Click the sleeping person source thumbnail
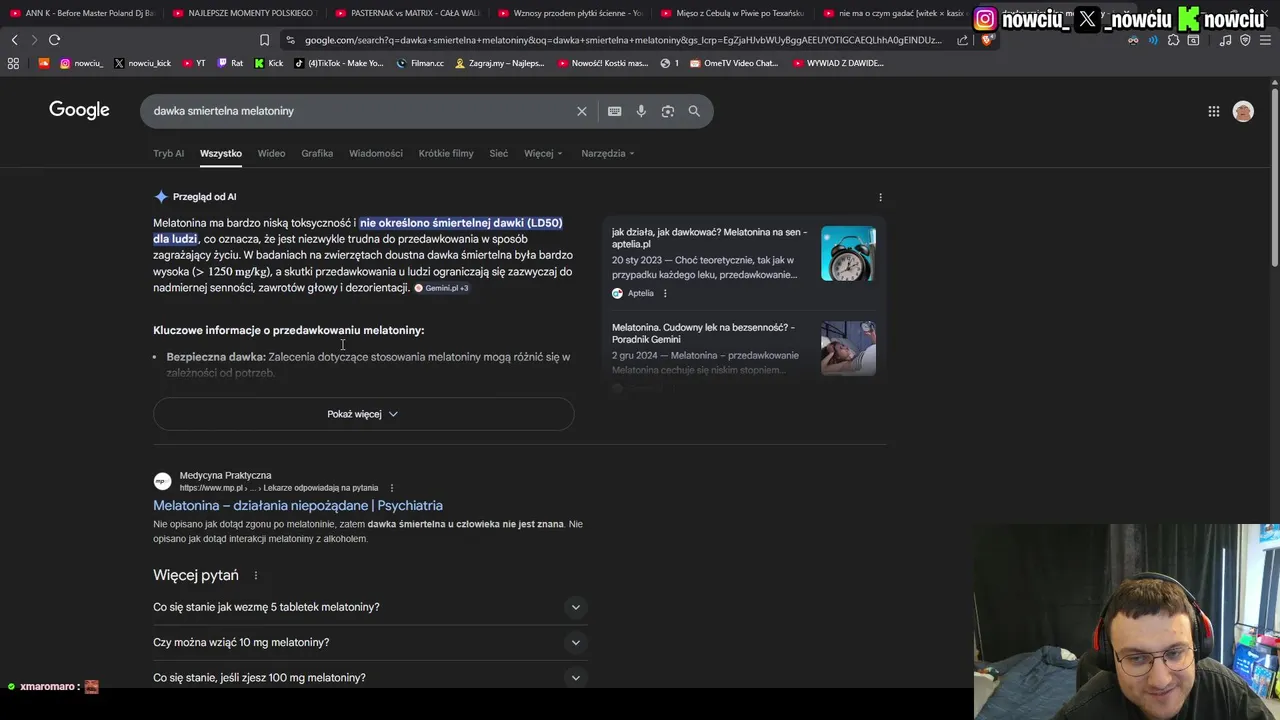Screen dimensions: 1280x720 [848, 348]
